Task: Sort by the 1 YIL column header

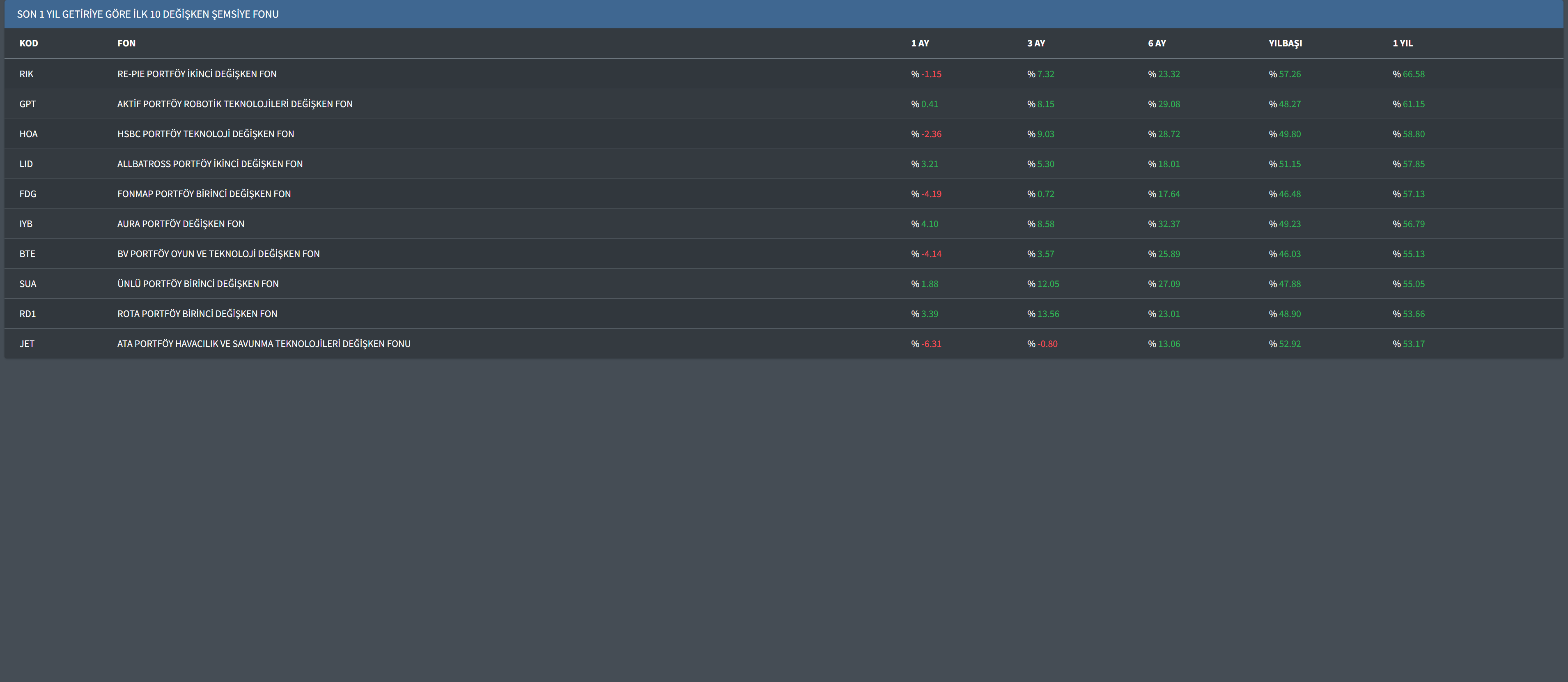Action: pos(1403,43)
